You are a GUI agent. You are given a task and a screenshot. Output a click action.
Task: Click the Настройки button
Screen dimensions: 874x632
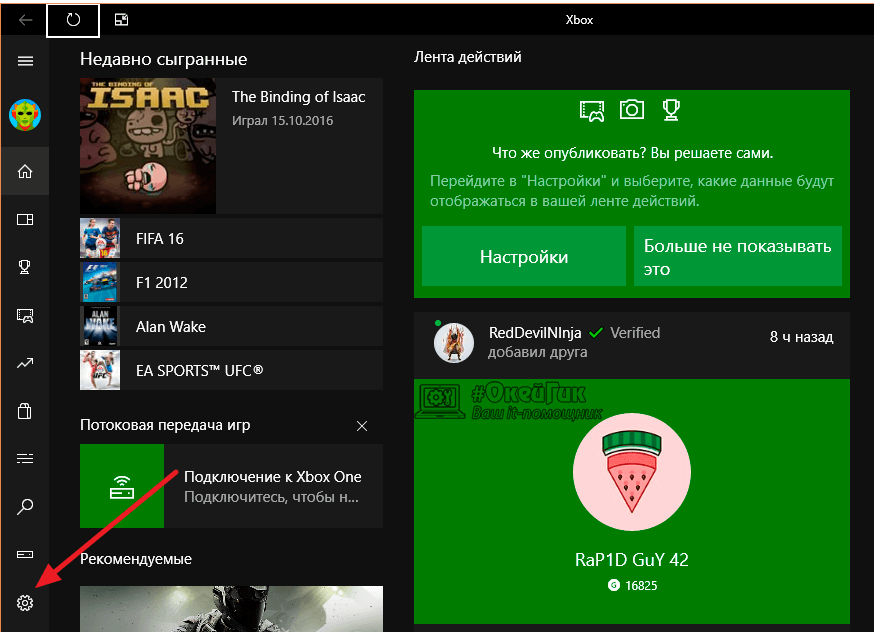pyautogui.click(x=524, y=256)
